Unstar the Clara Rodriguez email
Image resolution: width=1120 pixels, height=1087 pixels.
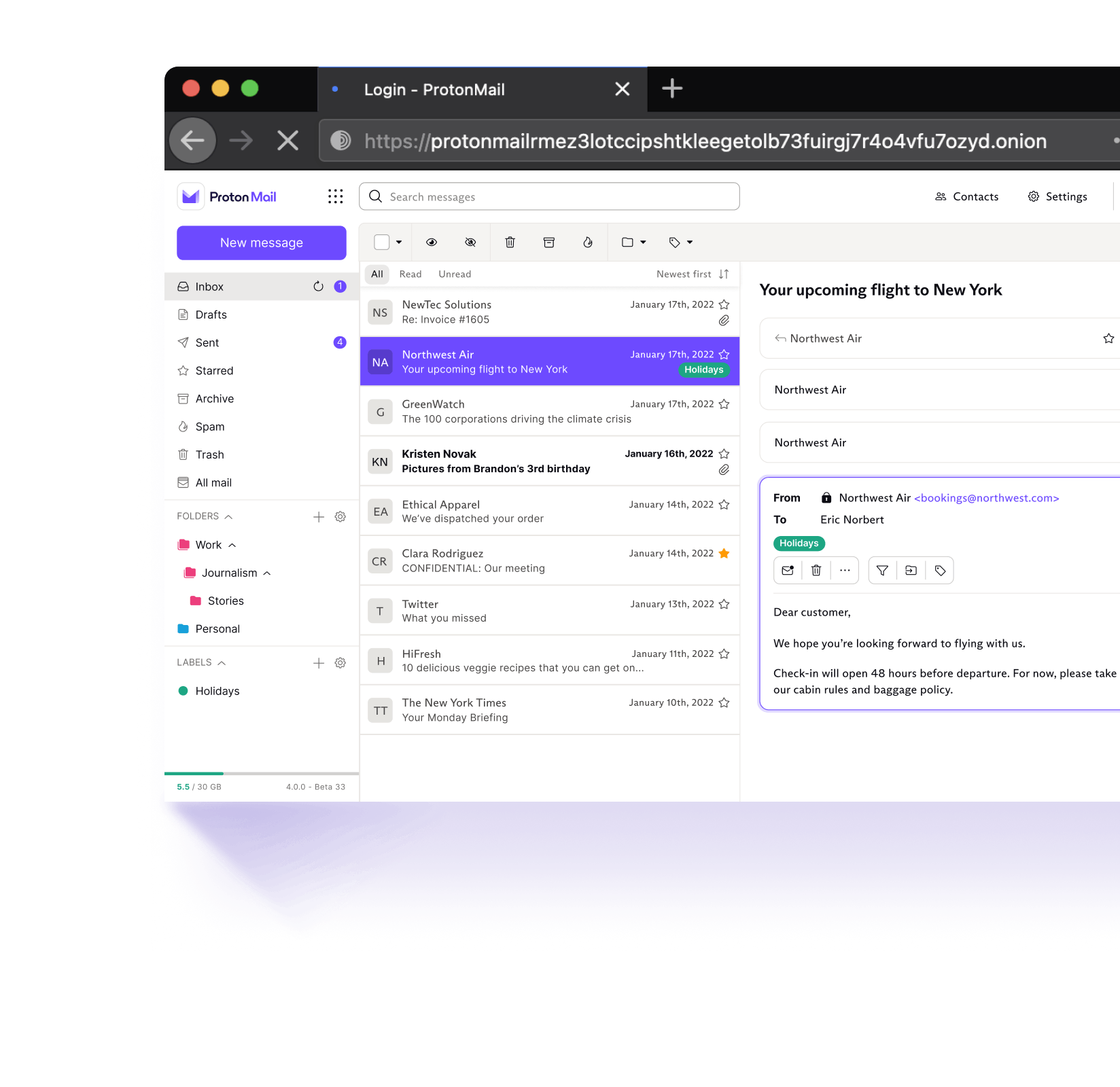[724, 554]
